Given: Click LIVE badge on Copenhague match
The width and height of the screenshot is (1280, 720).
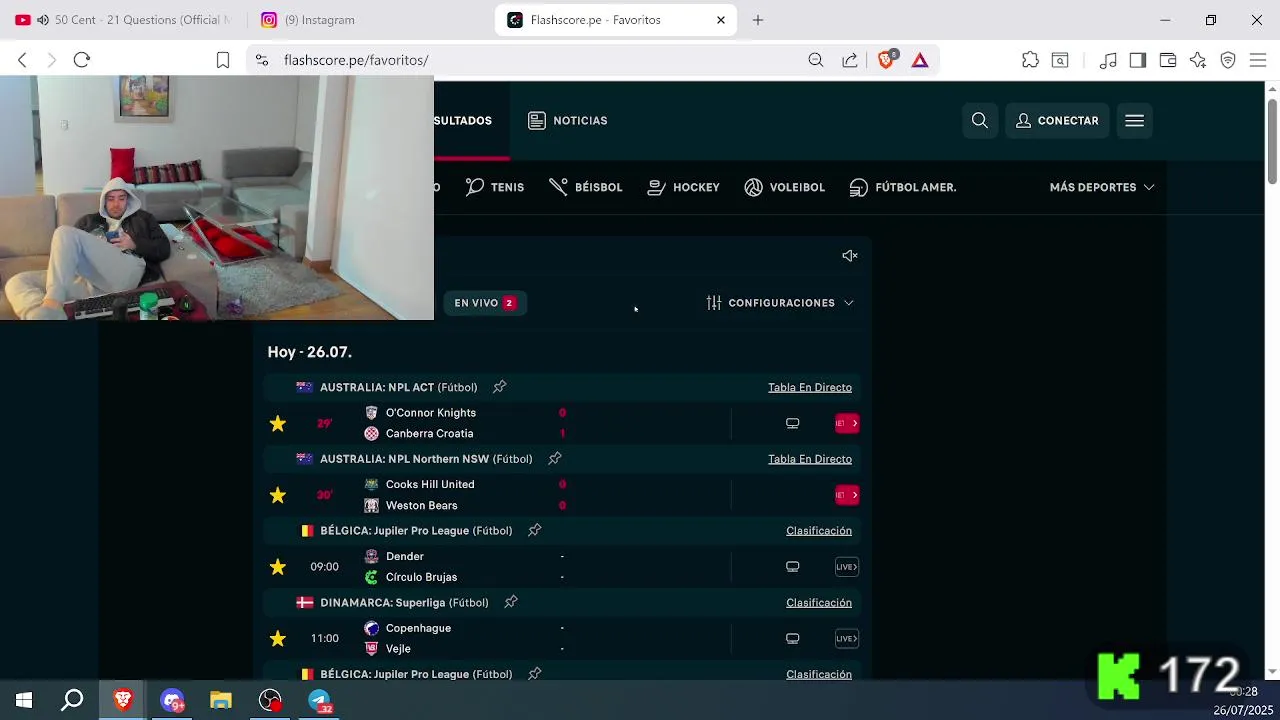Looking at the screenshot, I should tap(847, 639).
